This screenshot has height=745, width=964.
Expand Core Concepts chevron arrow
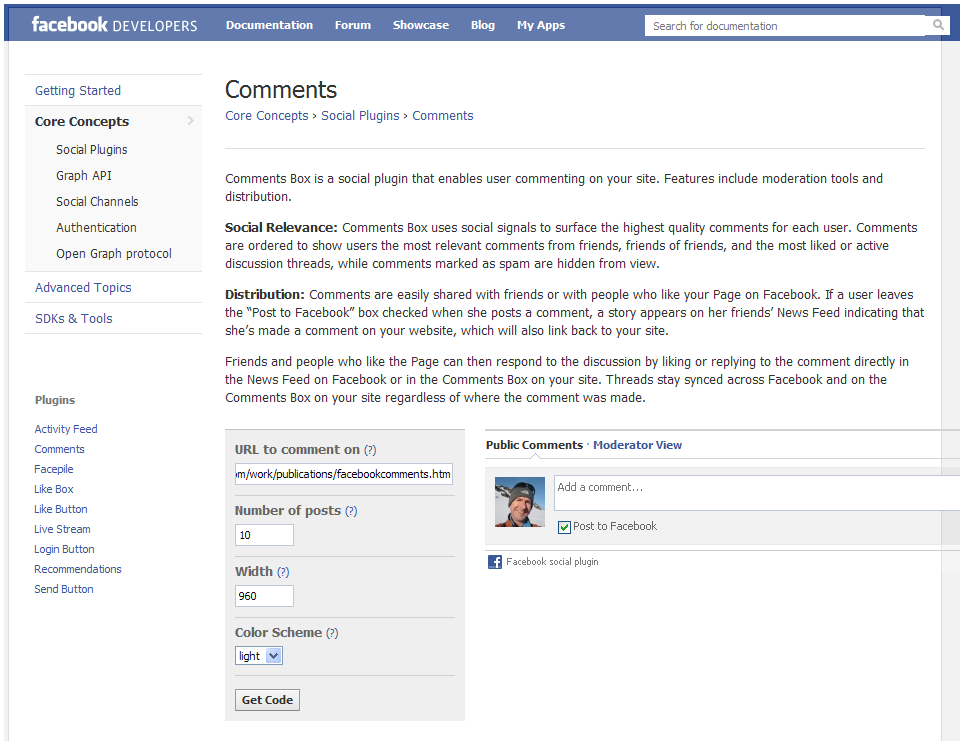(191, 121)
